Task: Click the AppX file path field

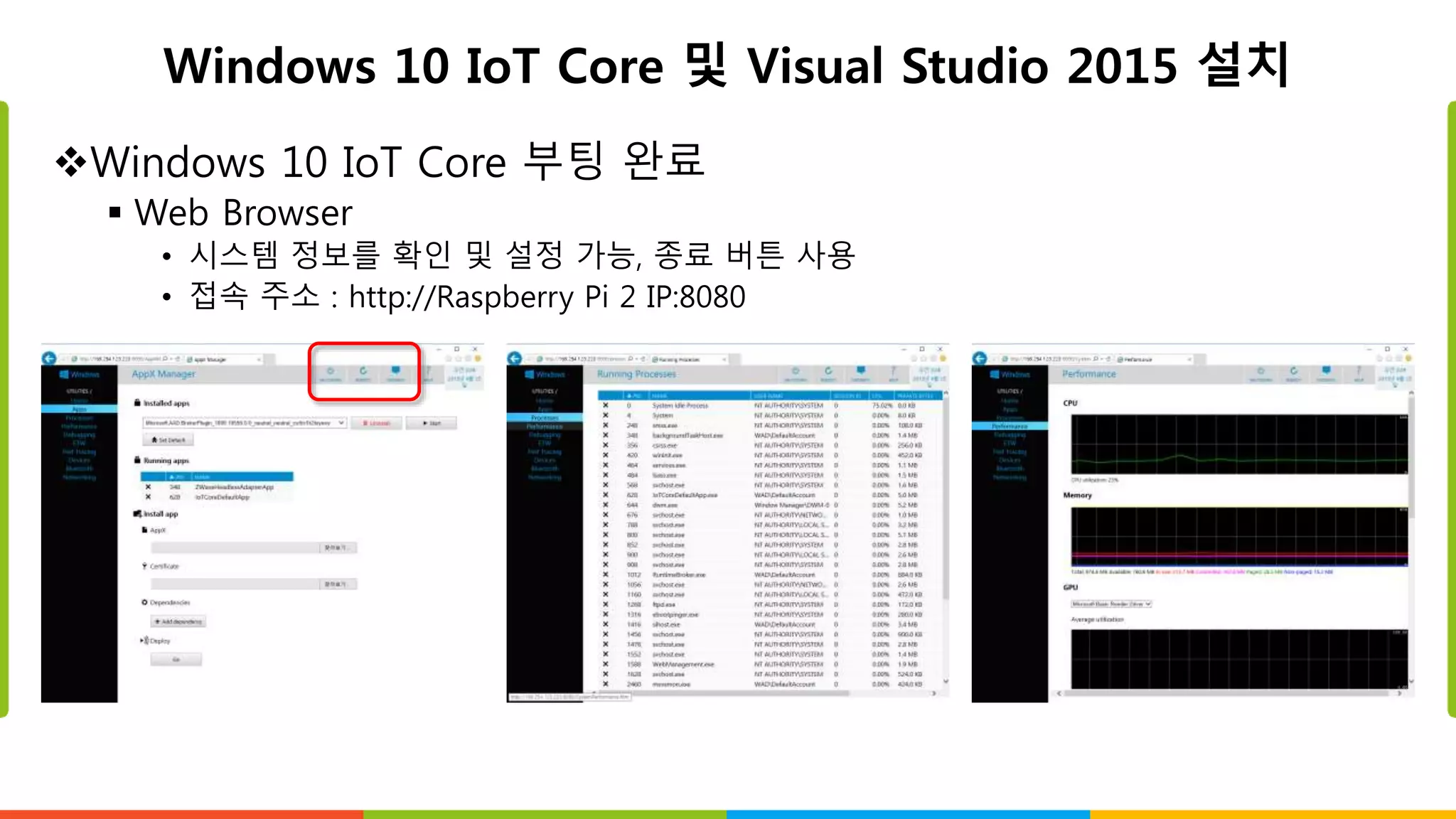Action: pos(235,547)
